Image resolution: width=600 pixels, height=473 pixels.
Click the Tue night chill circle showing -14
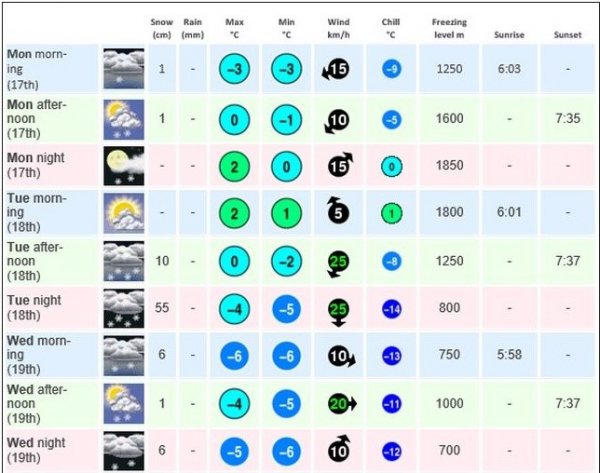coord(392,309)
